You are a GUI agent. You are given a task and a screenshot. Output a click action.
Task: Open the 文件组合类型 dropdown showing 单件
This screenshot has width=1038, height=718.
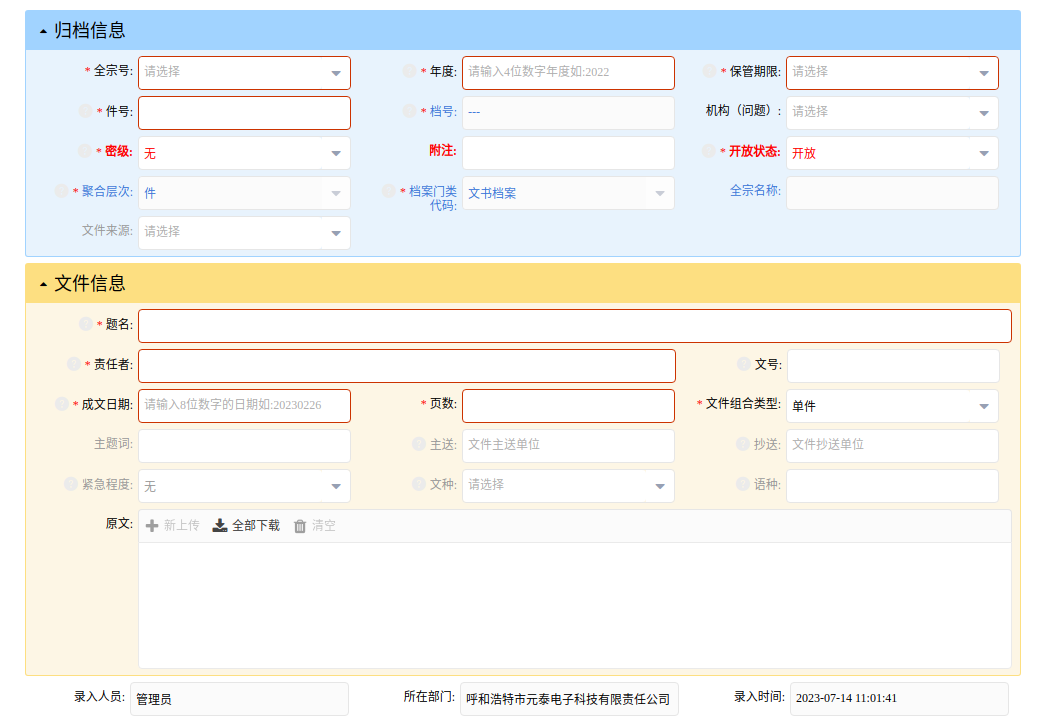click(x=892, y=406)
